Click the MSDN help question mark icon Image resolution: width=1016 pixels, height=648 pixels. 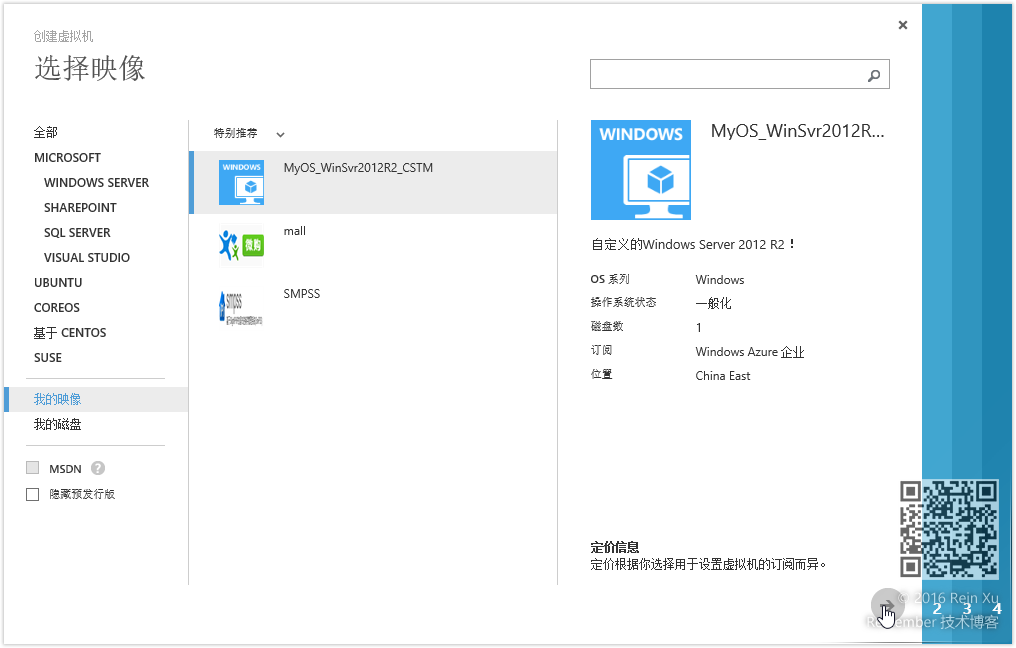click(x=98, y=468)
